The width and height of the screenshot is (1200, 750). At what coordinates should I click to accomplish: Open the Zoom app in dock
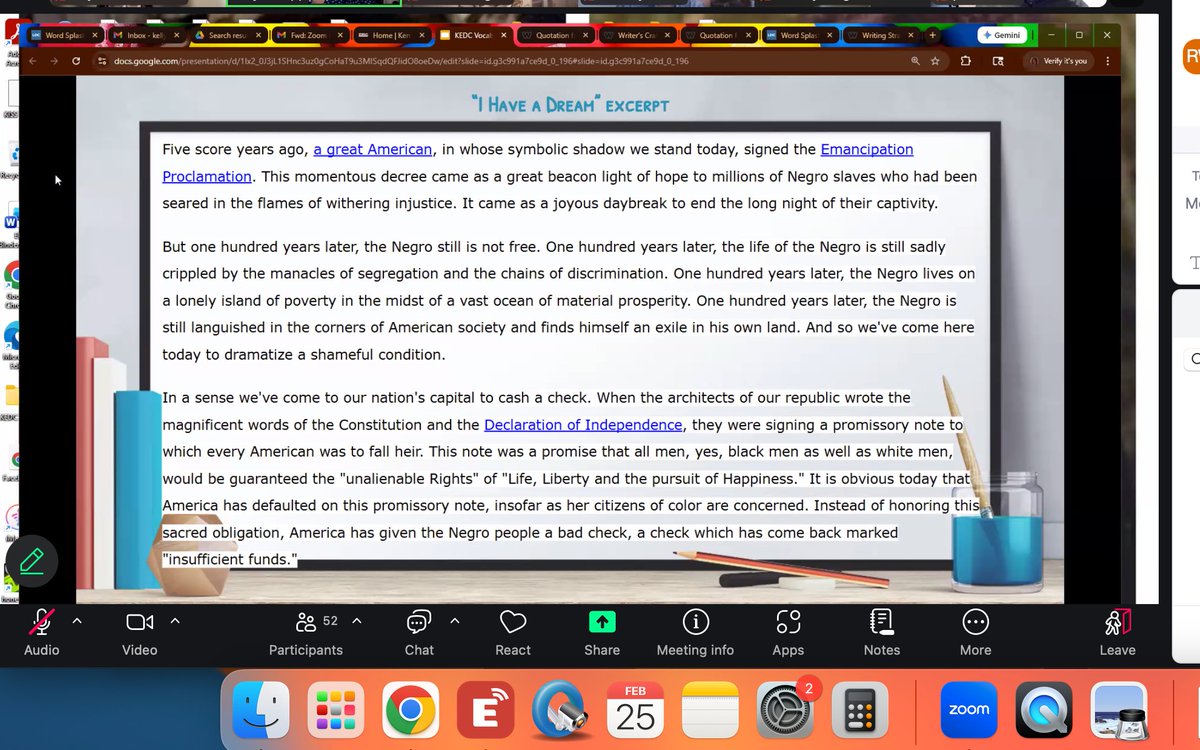969,709
